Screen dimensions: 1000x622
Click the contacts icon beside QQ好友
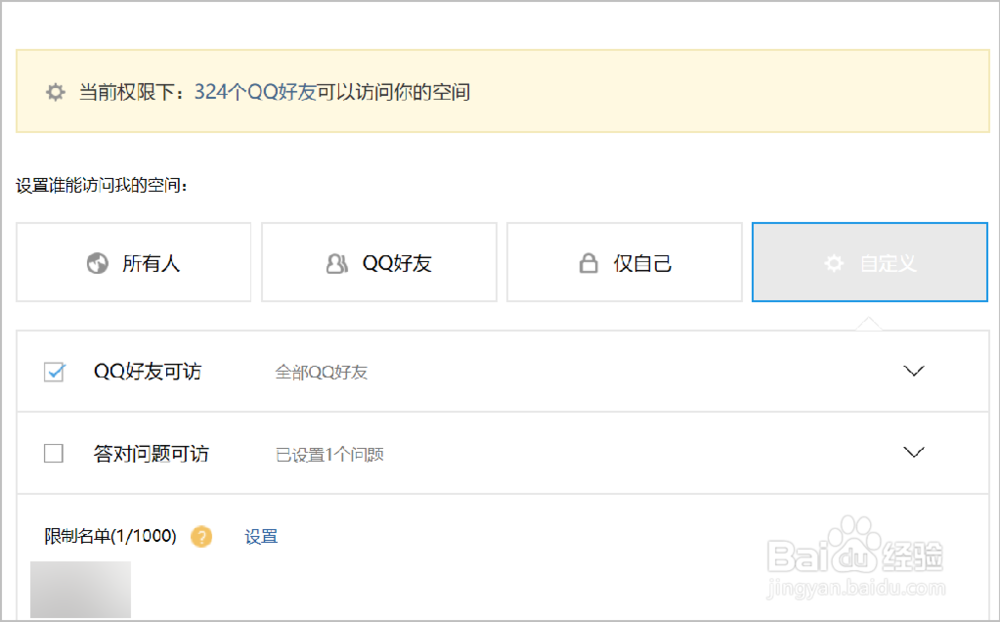[336, 262]
